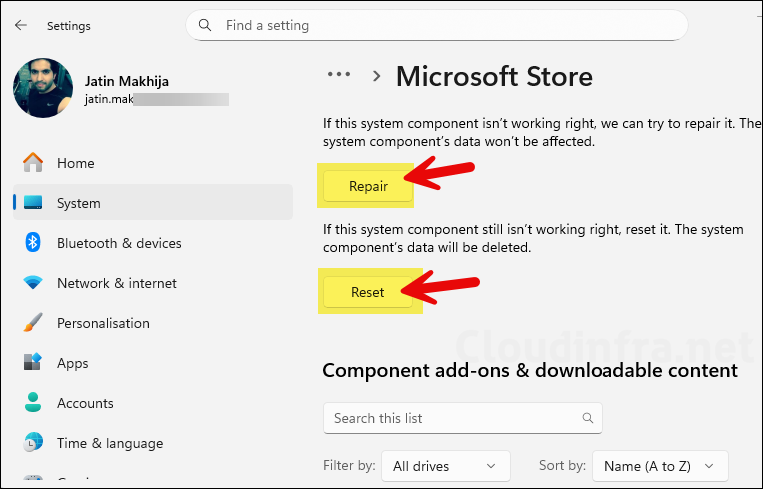The height and width of the screenshot is (489, 763).
Task: Go to Time & language
Action: coord(153,443)
